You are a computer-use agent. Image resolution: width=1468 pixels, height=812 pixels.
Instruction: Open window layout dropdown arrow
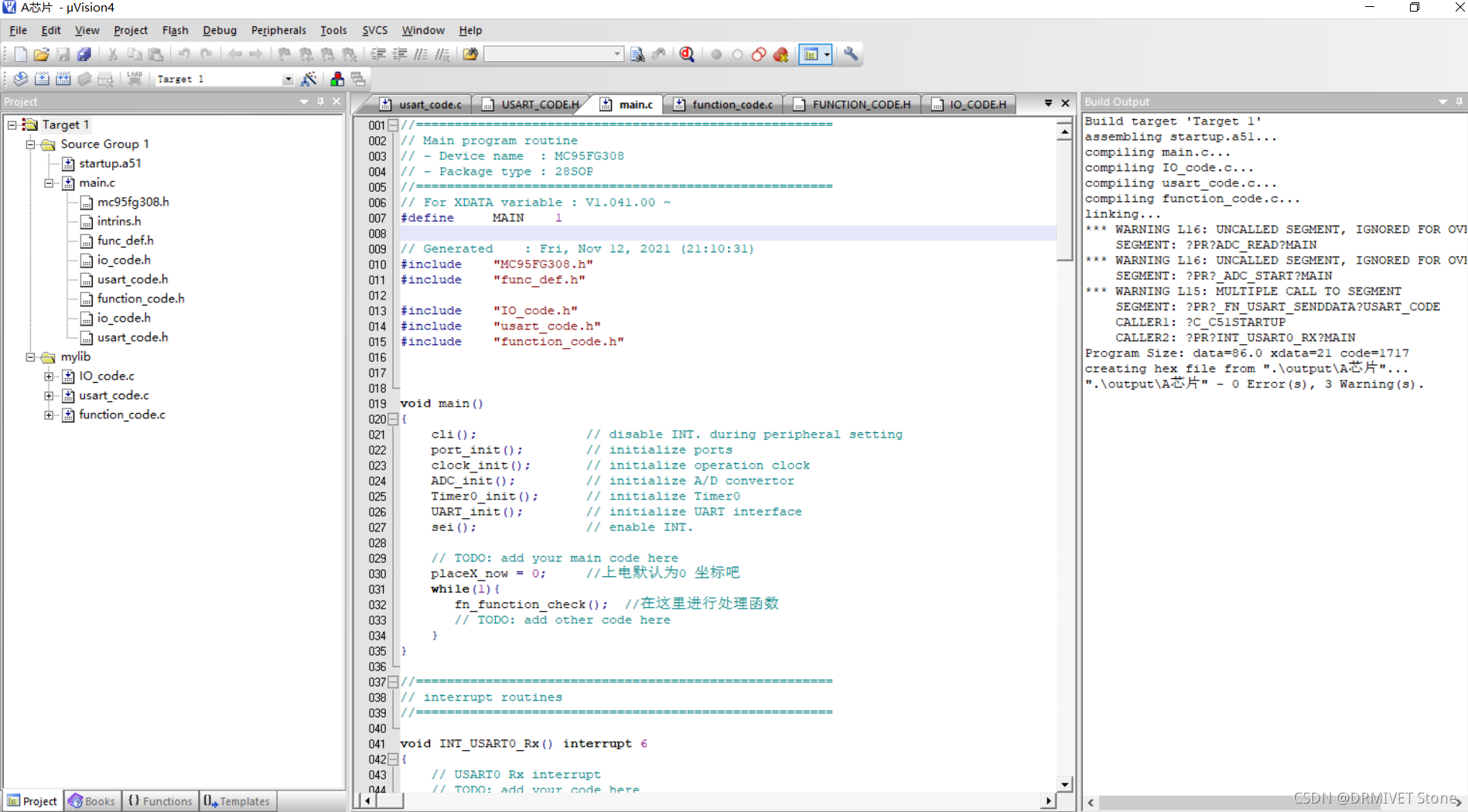pyautogui.click(x=827, y=54)
